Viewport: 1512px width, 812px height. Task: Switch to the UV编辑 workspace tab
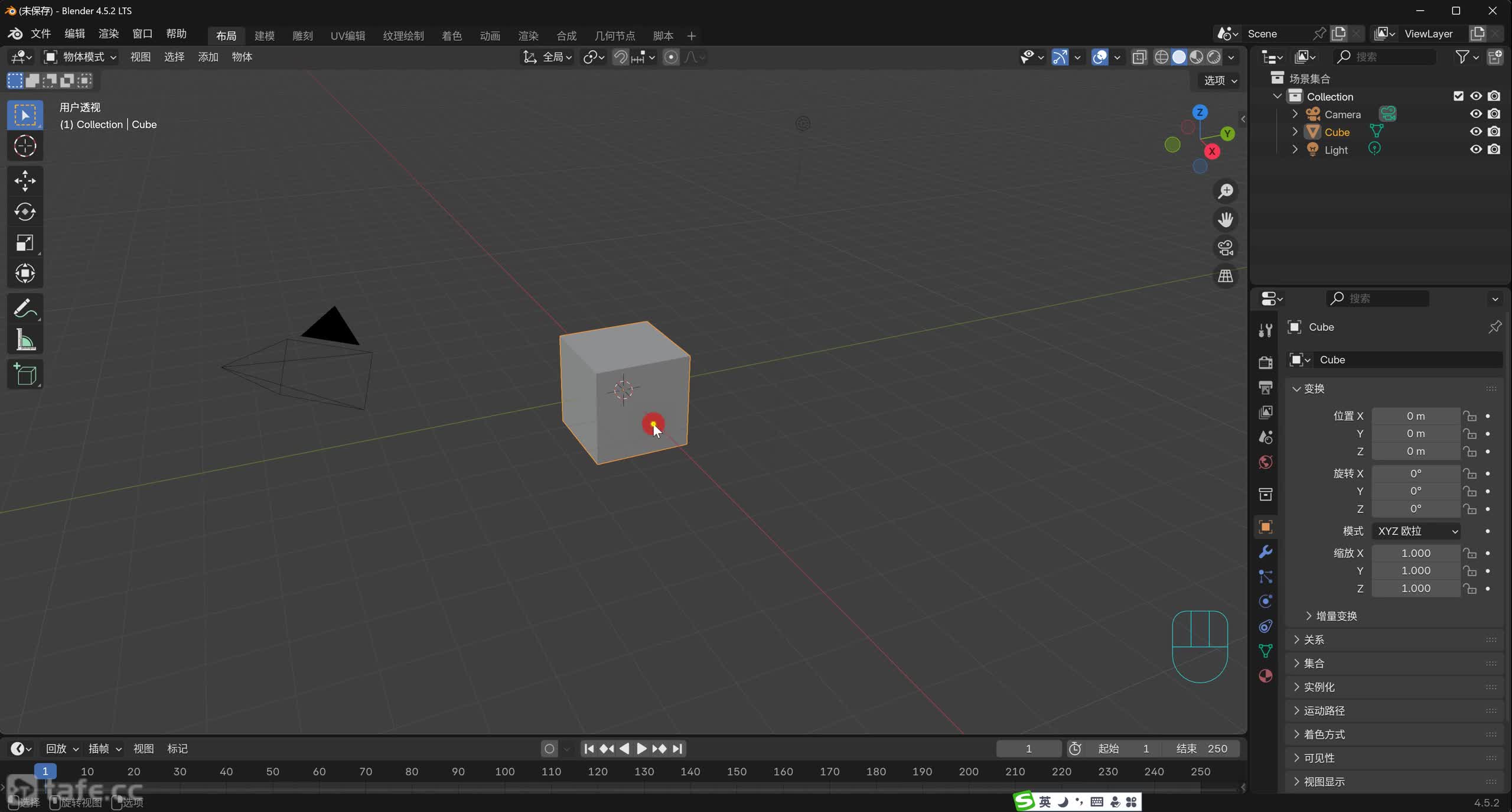347,35
